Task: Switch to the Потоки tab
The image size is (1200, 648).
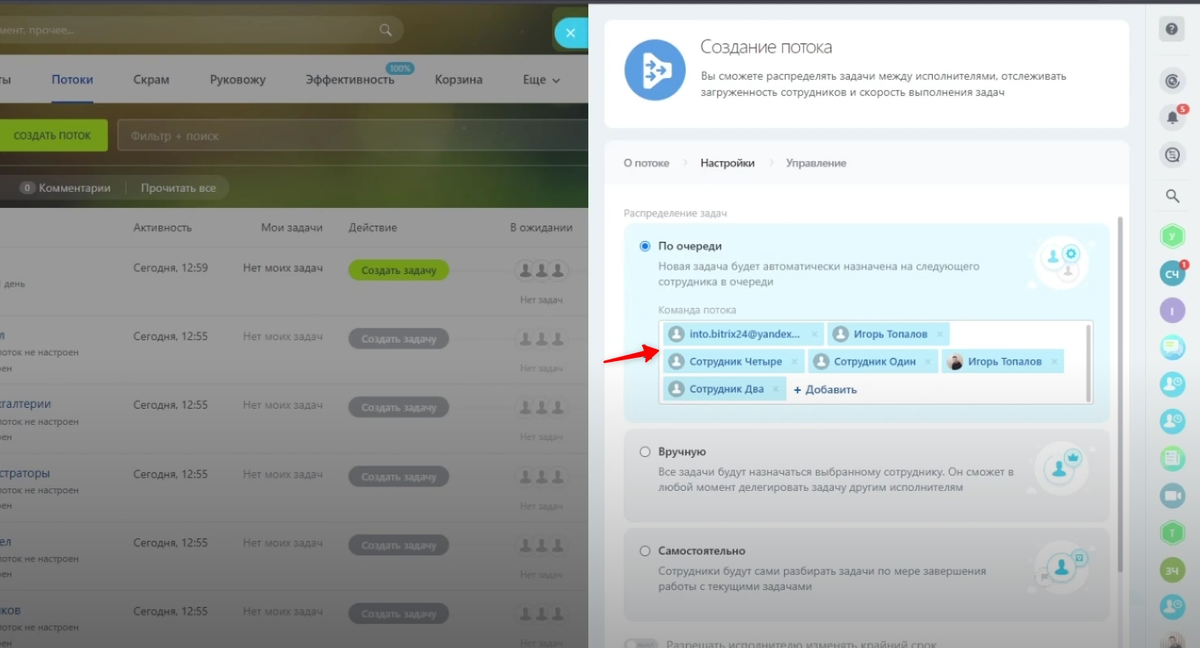Action: [x=72, y=80]
